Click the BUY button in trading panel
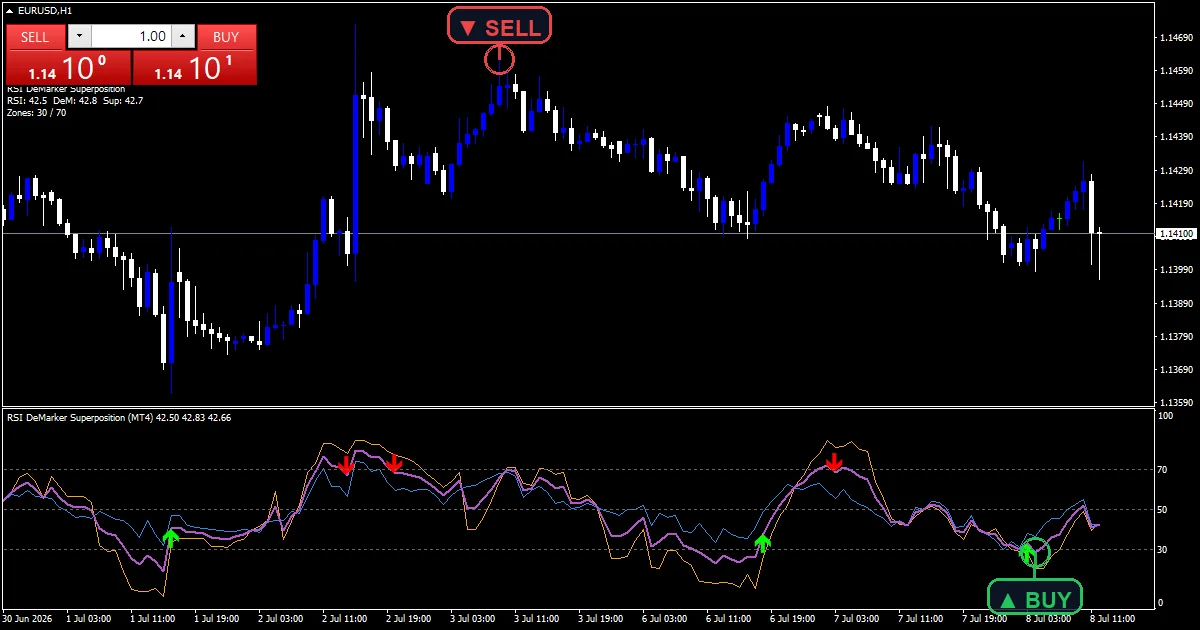 [227, 37]
